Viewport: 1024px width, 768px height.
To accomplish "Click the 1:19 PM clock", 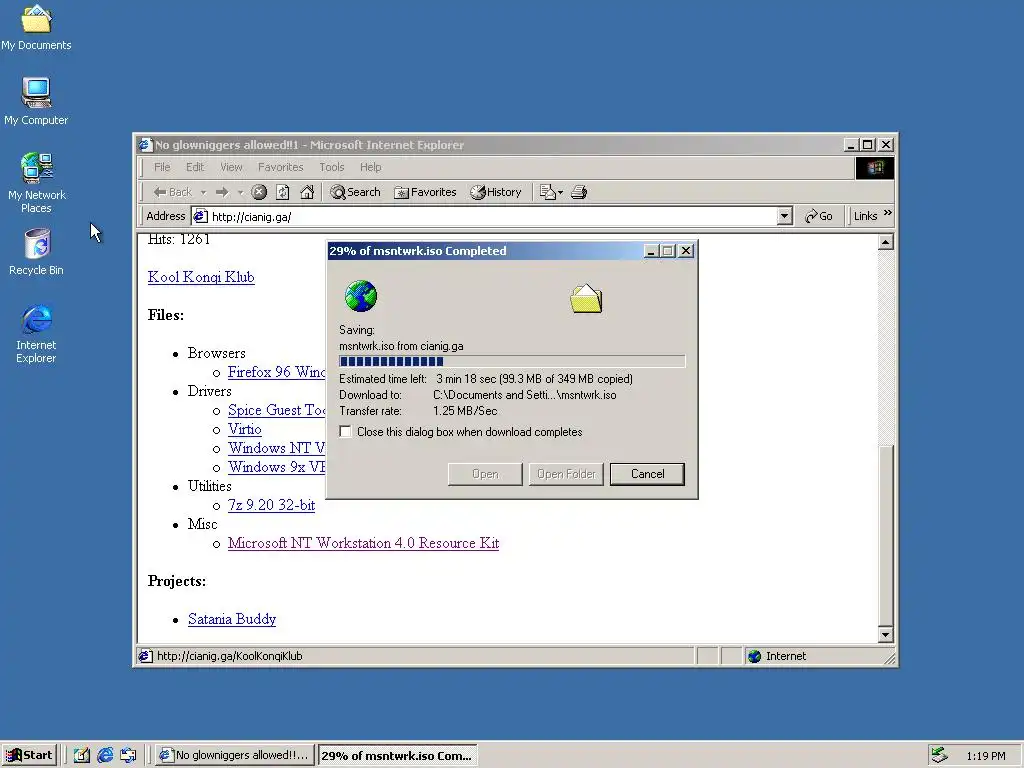I will coord(986,756).
